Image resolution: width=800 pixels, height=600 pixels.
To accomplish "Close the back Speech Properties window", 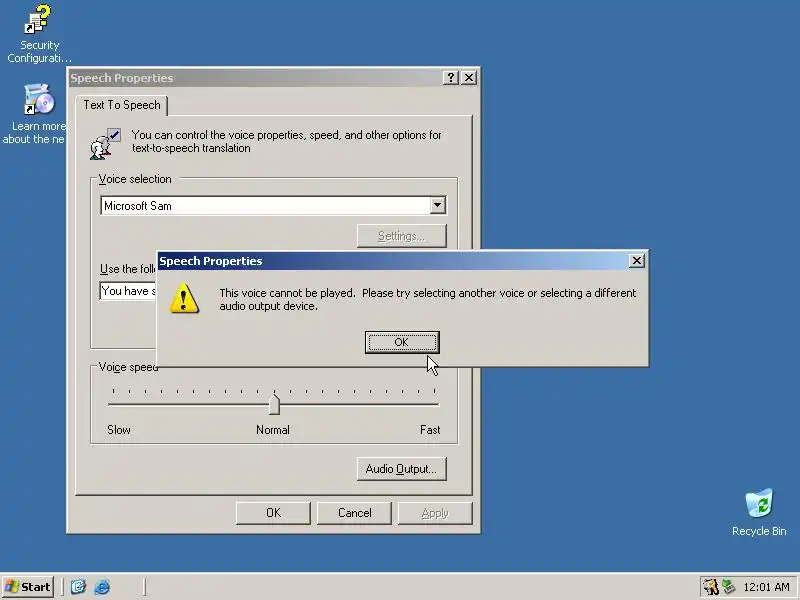I will 469,78.
